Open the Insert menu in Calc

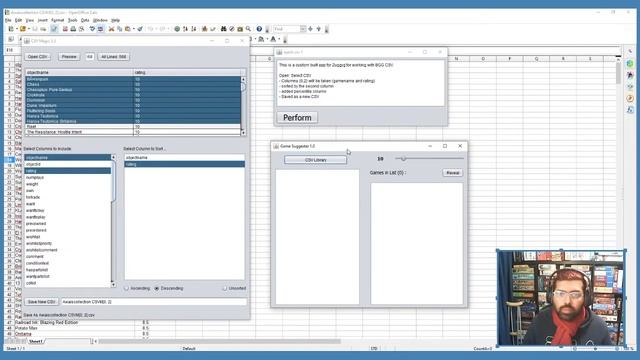tap(42, 20)
